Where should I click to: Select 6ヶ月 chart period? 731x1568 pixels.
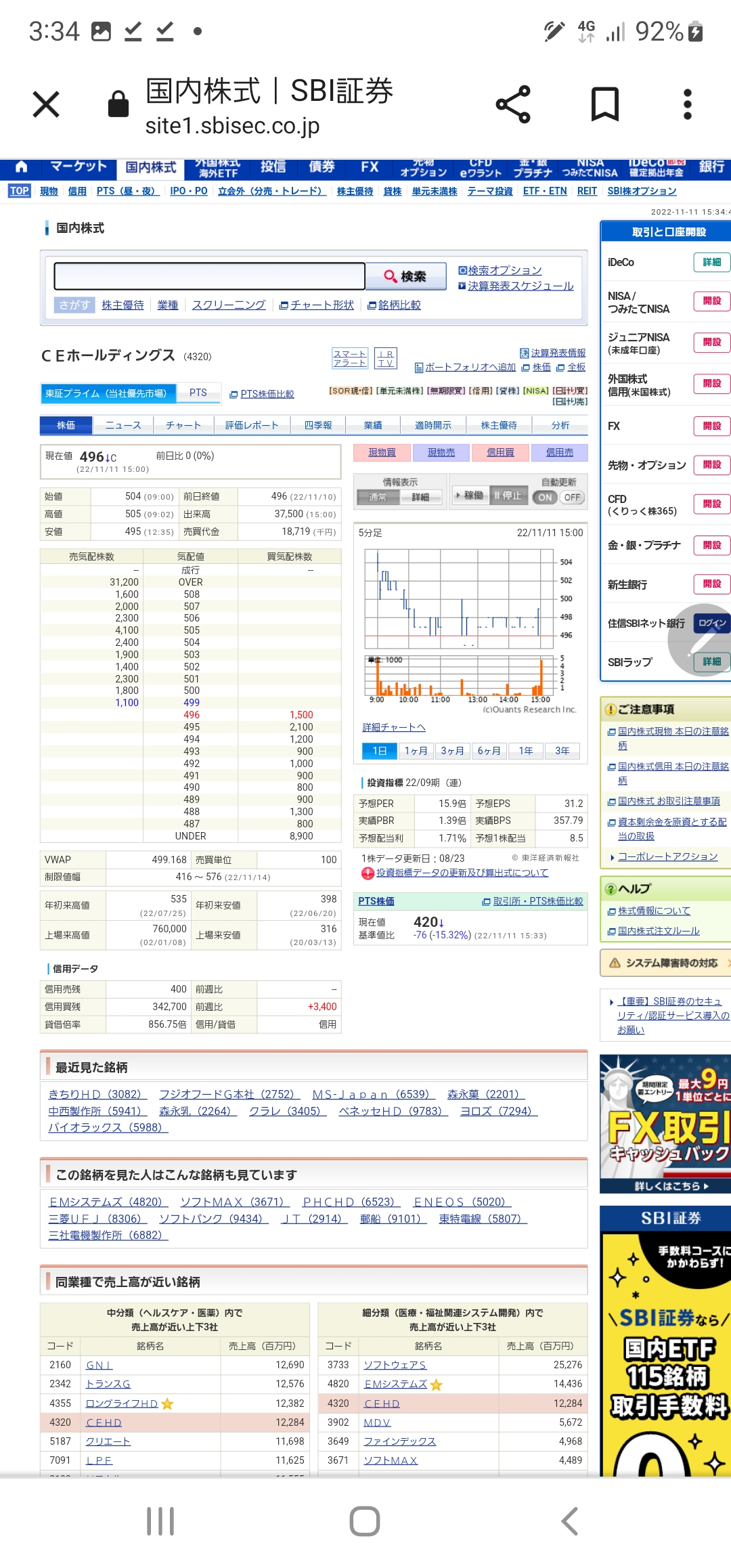(489, 751)
